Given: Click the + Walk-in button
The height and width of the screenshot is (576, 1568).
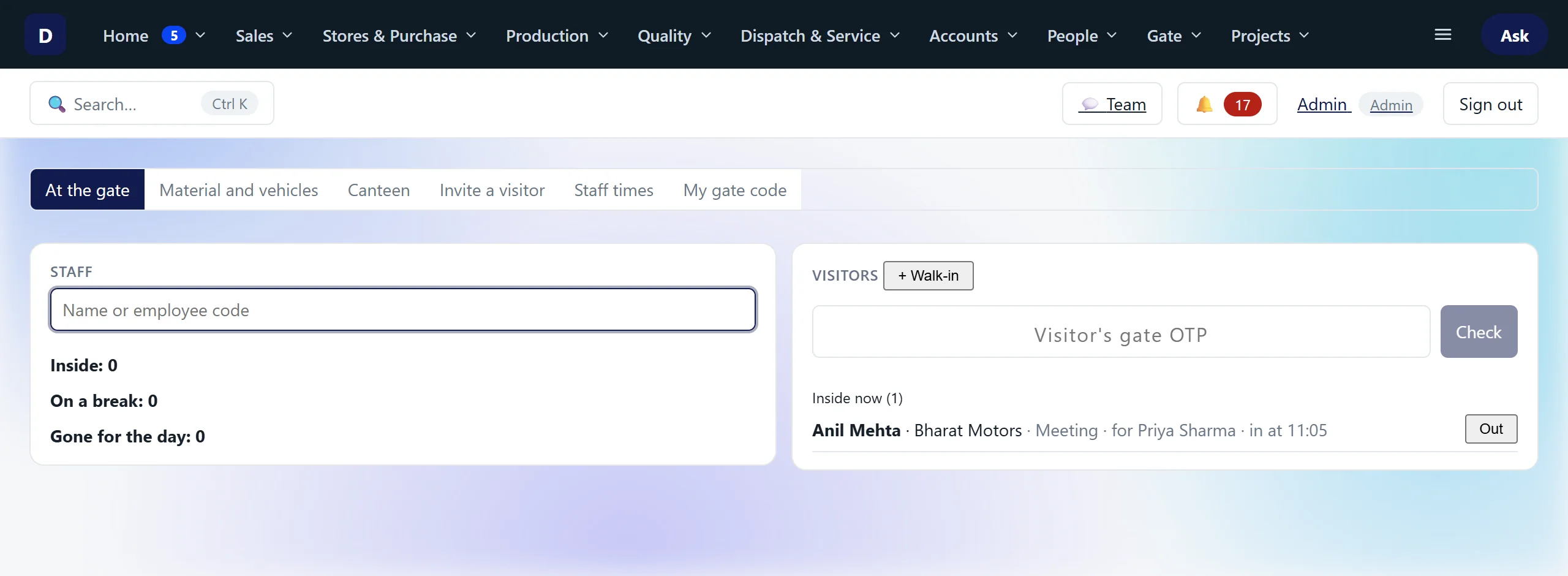Looking at the screenshot, I should tap(929, 276).
